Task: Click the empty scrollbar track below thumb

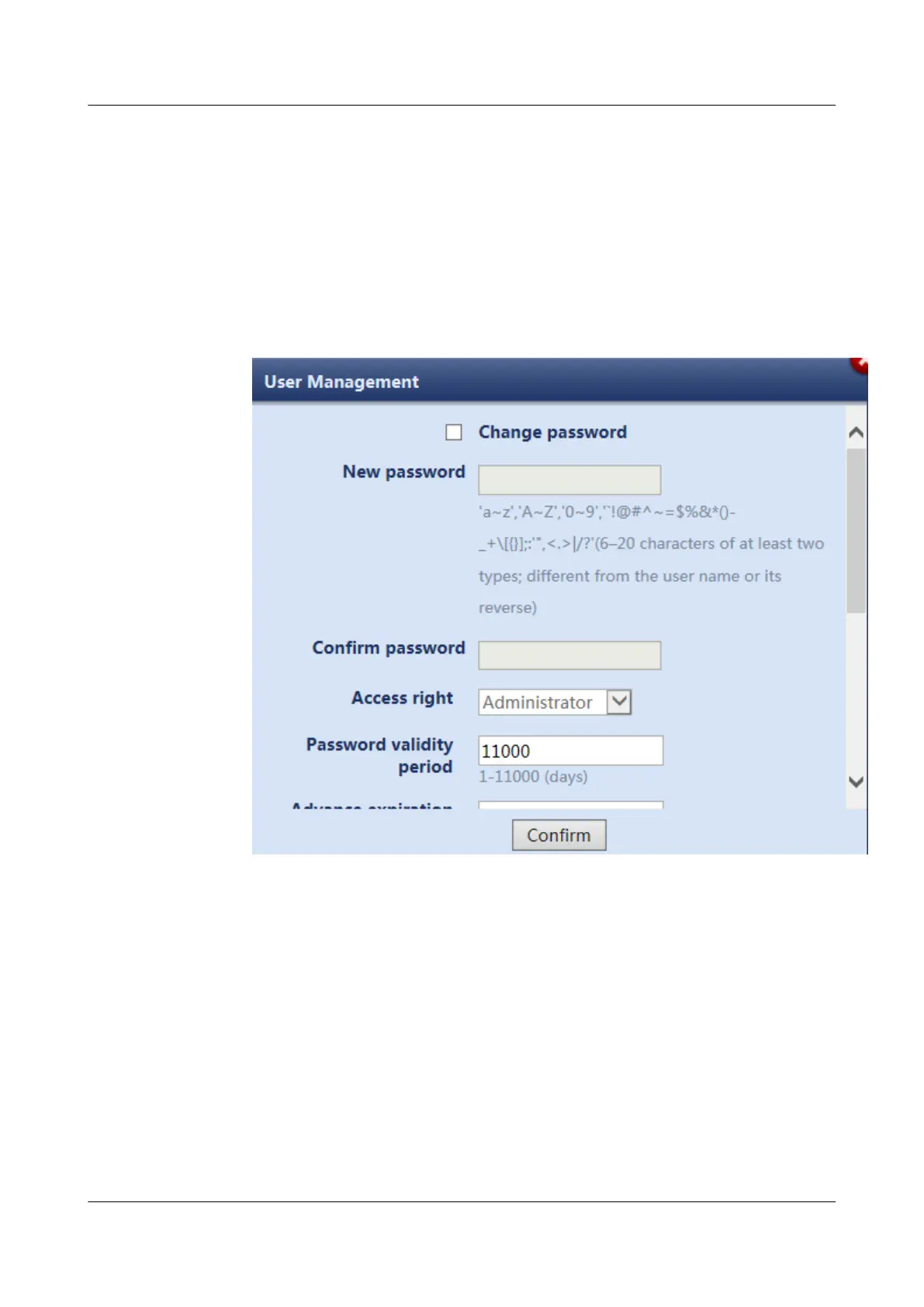Action: coord(857,691)
